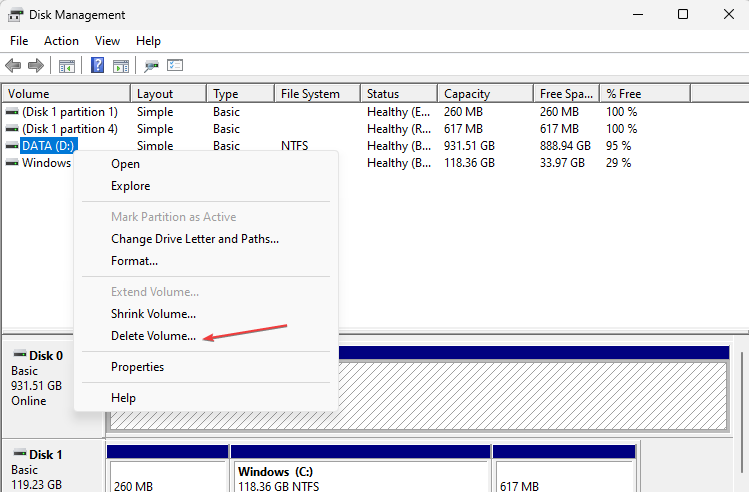The width and height of the screenshot is (749, 492).
Task: Click the Back arrow toolbar icon
Action: coord(13,65)
